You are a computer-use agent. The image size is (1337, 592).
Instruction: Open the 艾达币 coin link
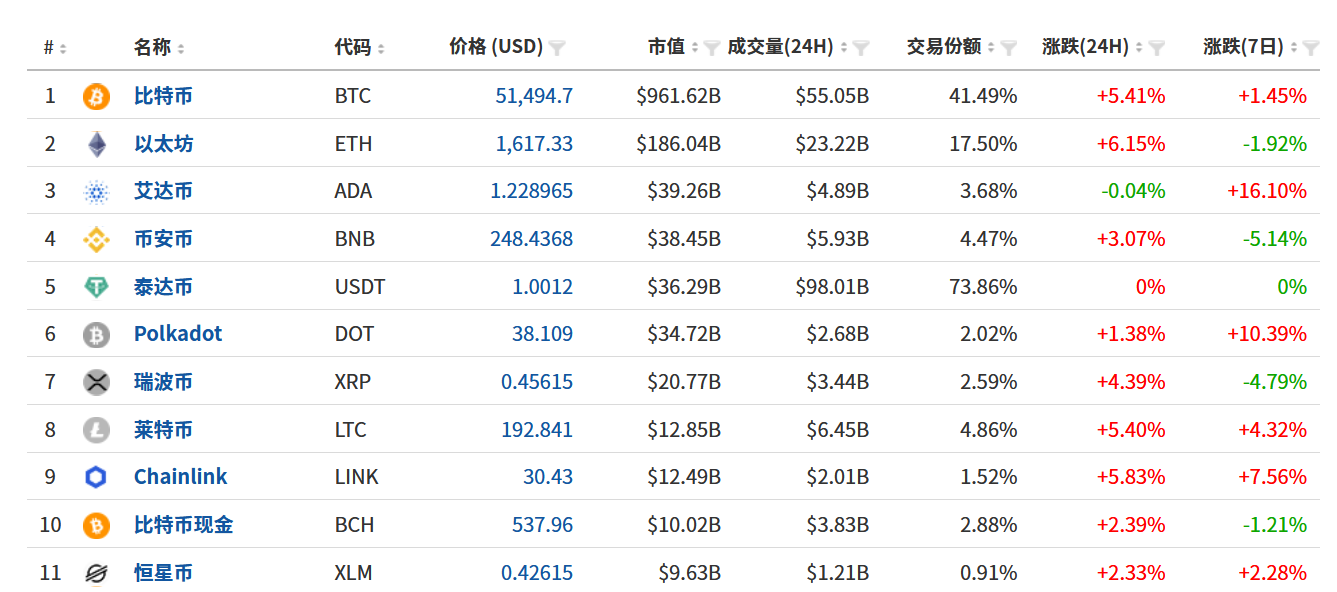tap(163, 191)
